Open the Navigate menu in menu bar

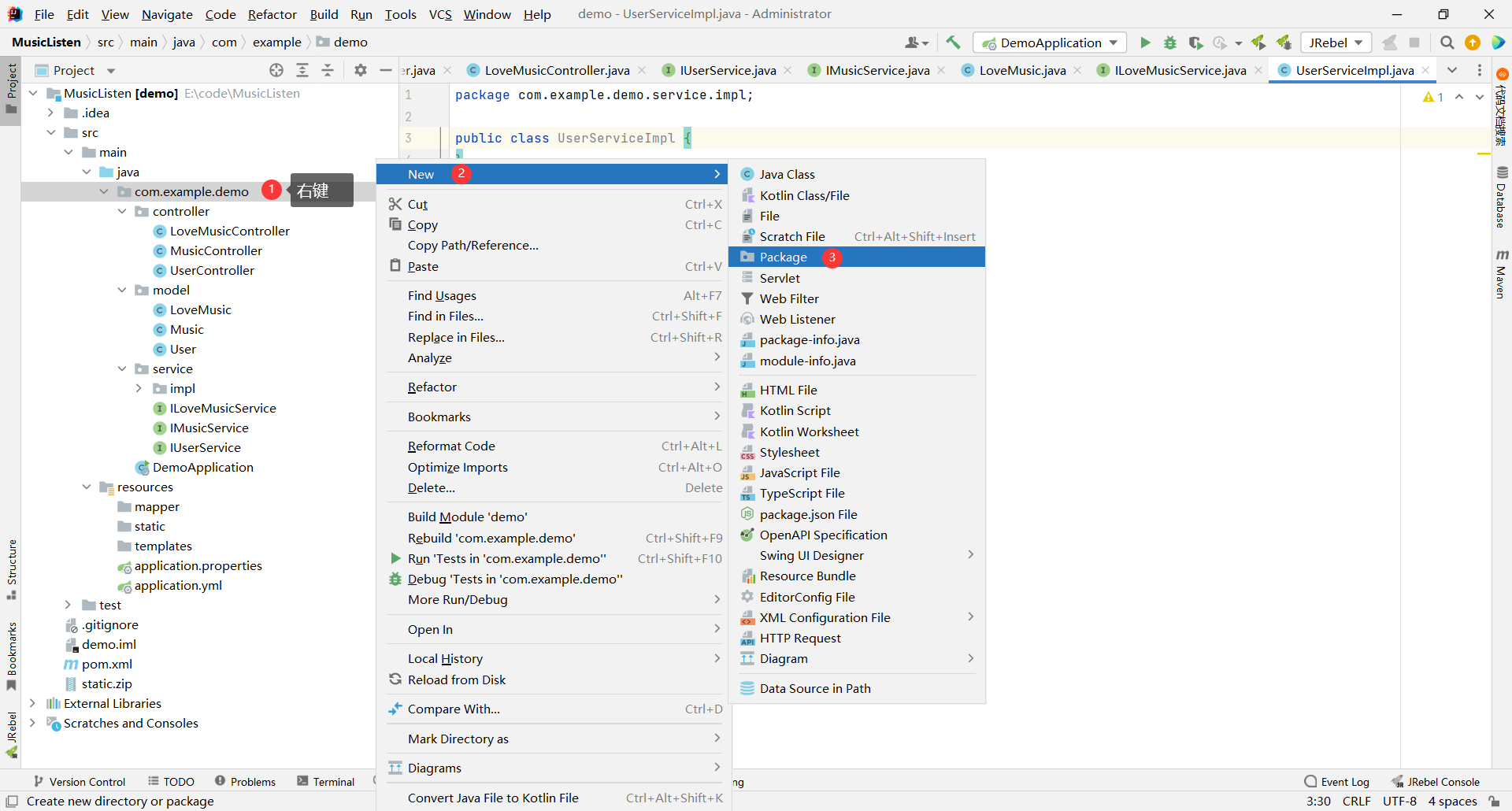167,14
